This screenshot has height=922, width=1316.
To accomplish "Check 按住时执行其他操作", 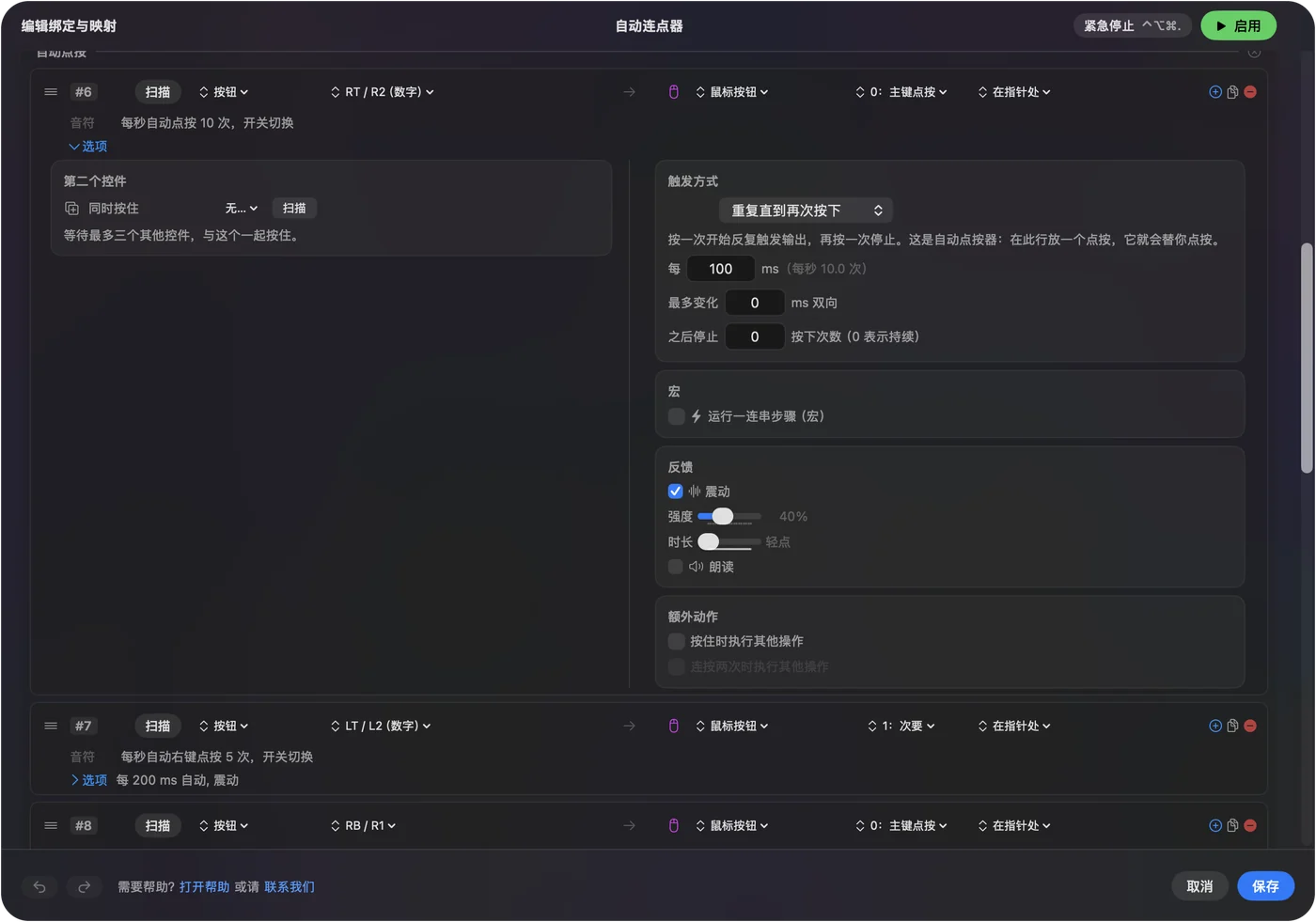I will click(x=676, y=641).
